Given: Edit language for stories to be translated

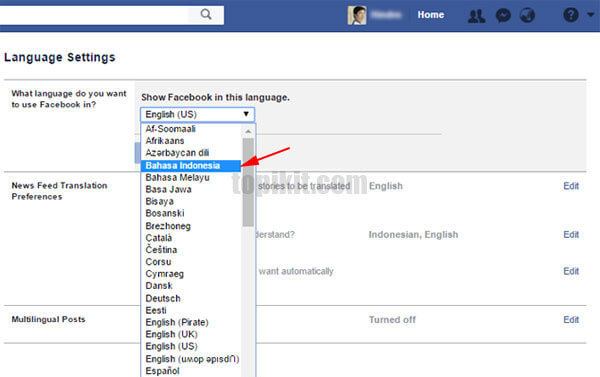Looking at the screenshot, I should tap(571, 186).
